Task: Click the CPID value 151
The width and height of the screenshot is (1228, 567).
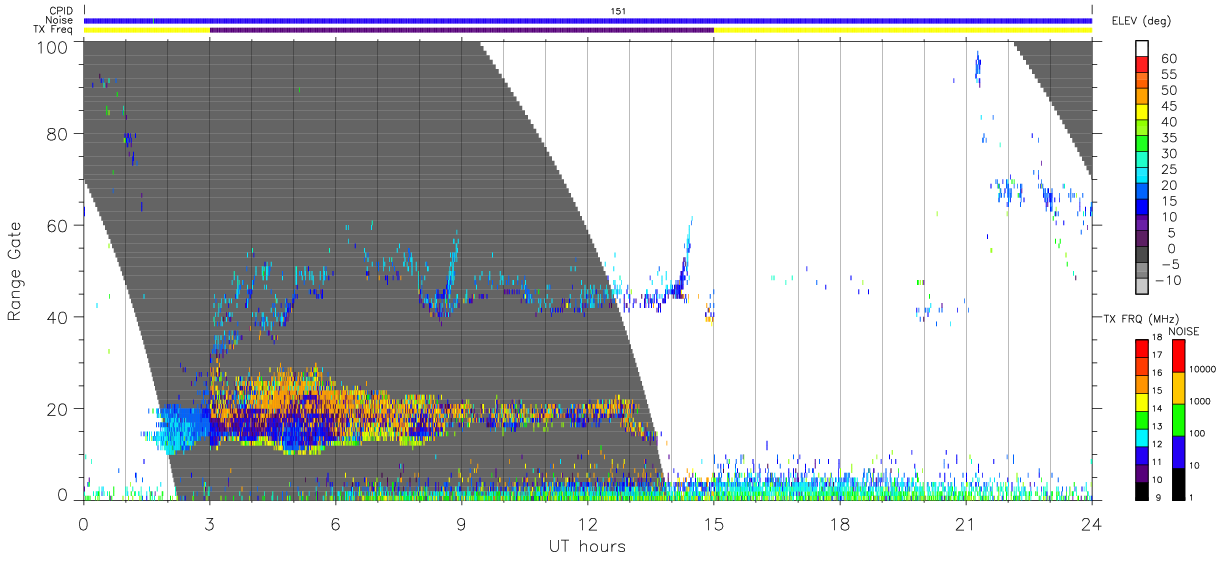Action: tap(617, 11)
